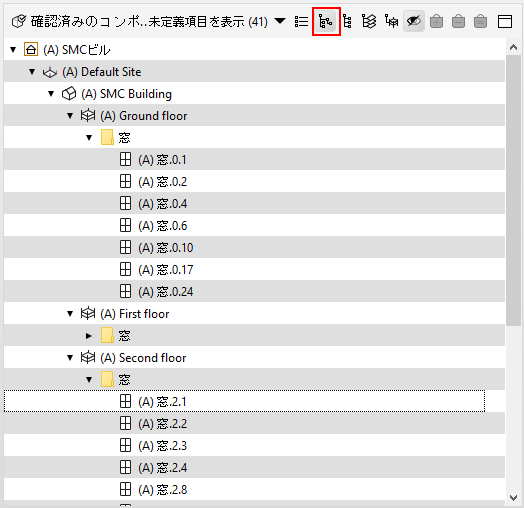Click the basket add (plus) icon
This screenshot has width=524, height=508.
(x=436, y=22)
